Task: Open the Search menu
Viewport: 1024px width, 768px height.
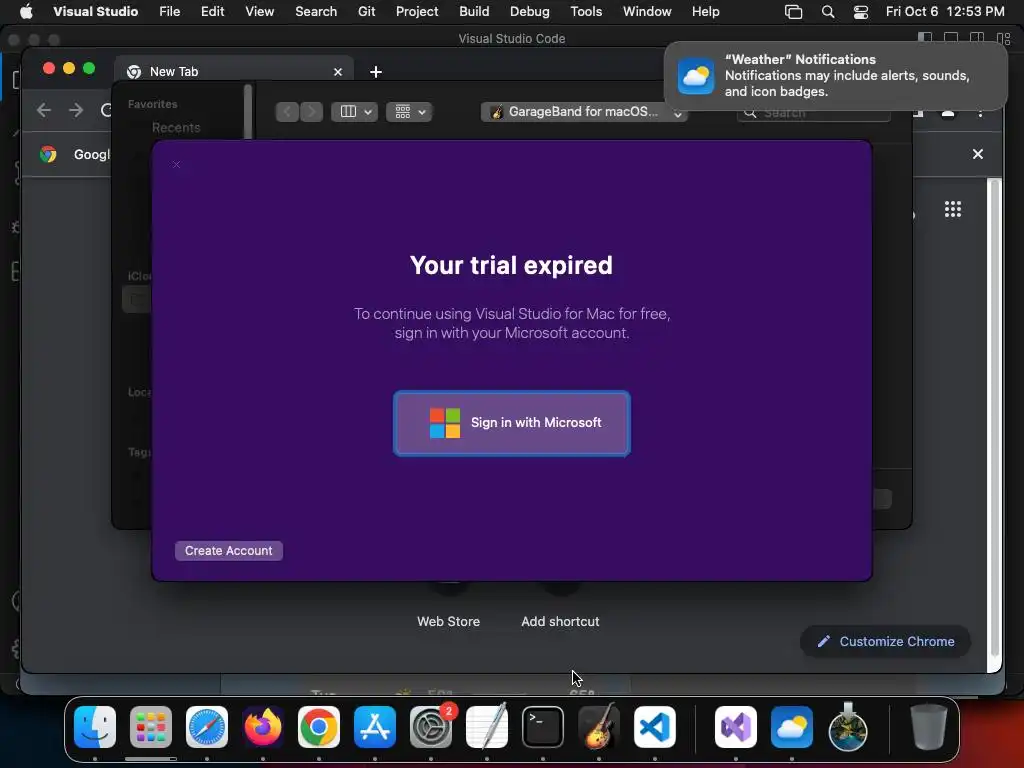Action: click(316, 11)
